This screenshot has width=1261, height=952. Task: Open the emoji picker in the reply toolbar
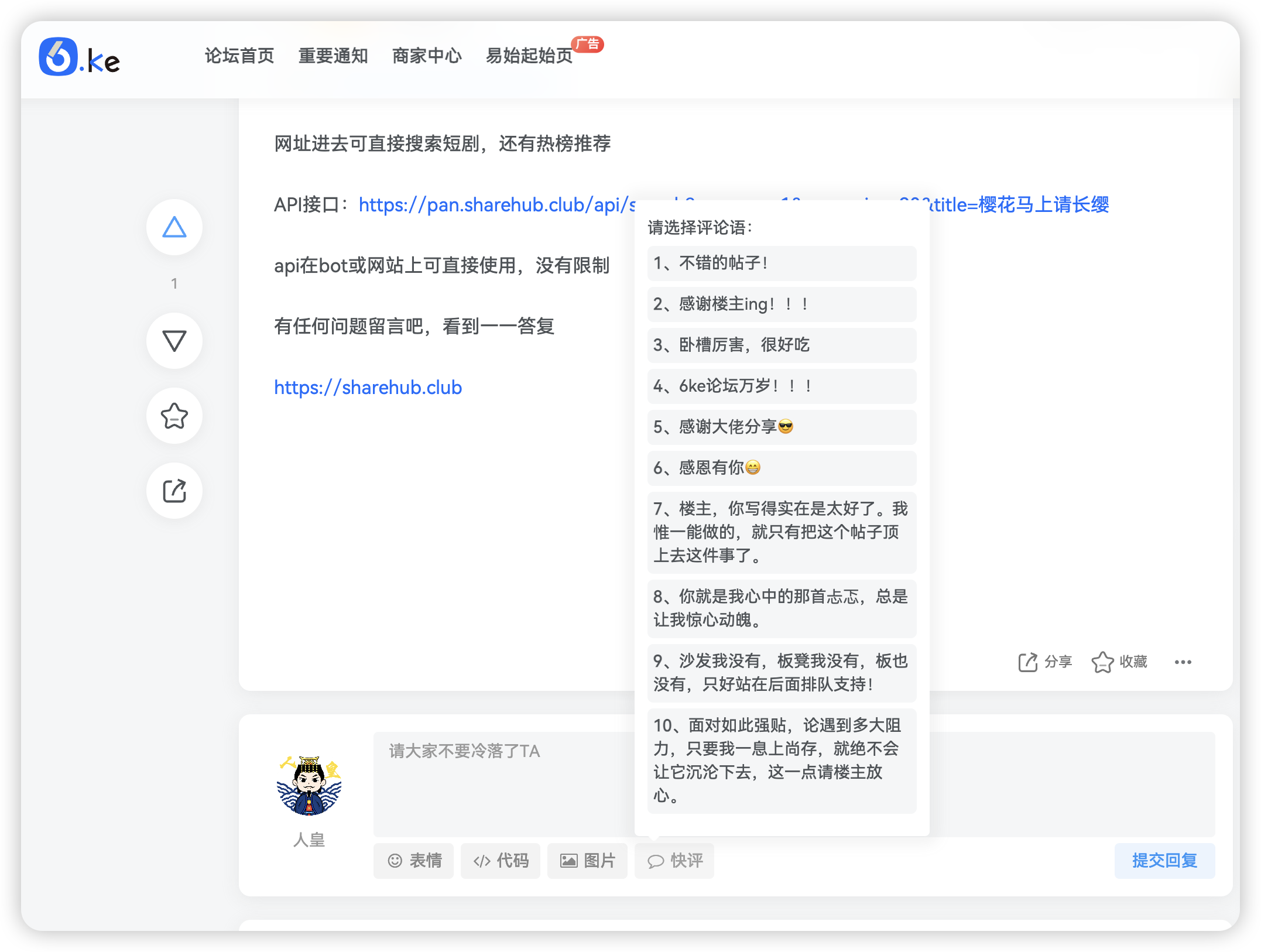coord(413,861)
